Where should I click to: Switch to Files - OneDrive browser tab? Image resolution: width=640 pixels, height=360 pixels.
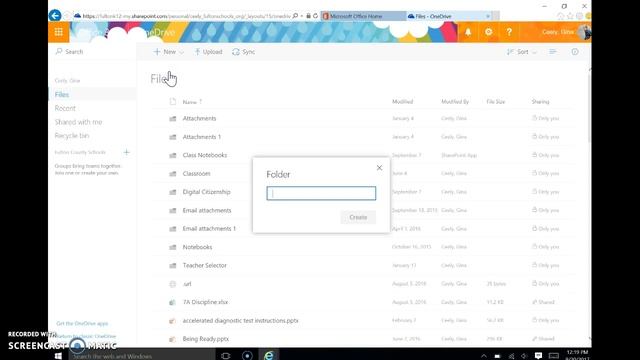(x=449, y=16)
